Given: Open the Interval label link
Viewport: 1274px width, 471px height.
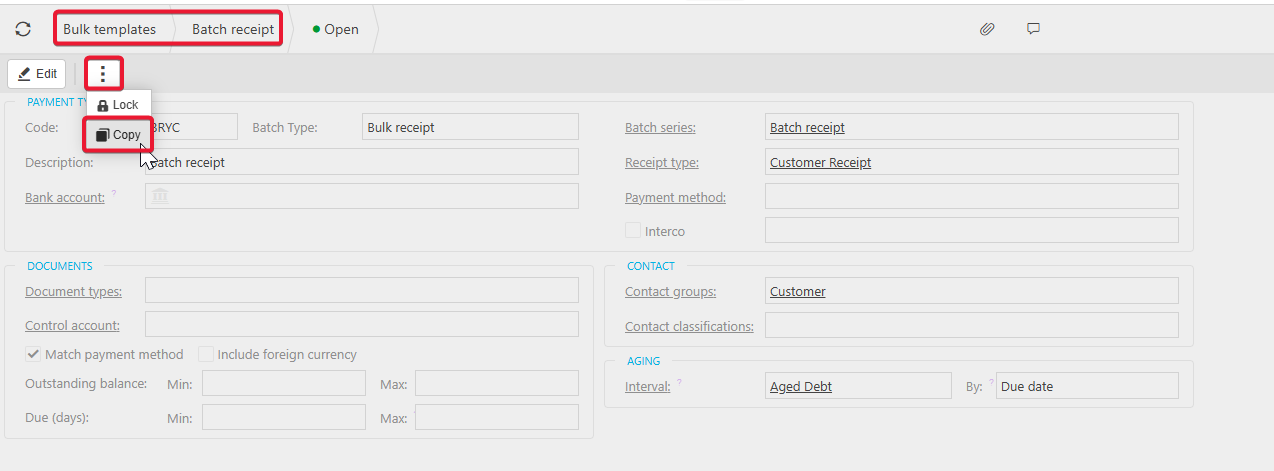Looking at the screenshot, I should (x=648, y=386).
